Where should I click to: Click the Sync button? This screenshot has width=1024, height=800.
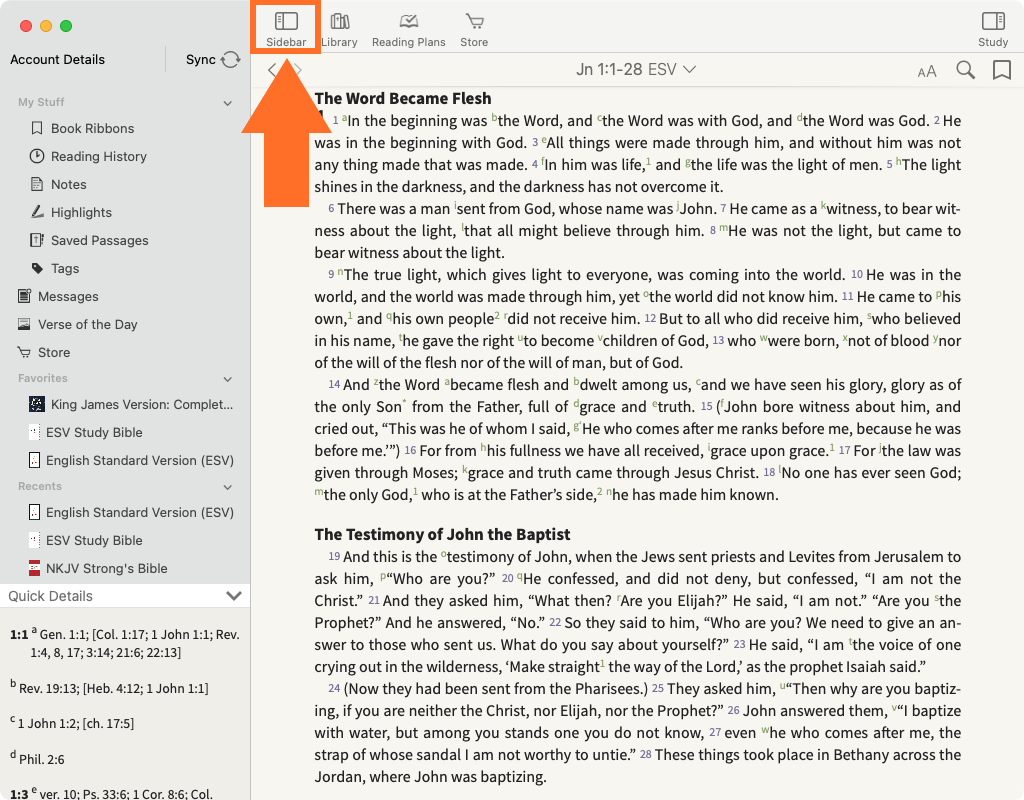[213, 60]
